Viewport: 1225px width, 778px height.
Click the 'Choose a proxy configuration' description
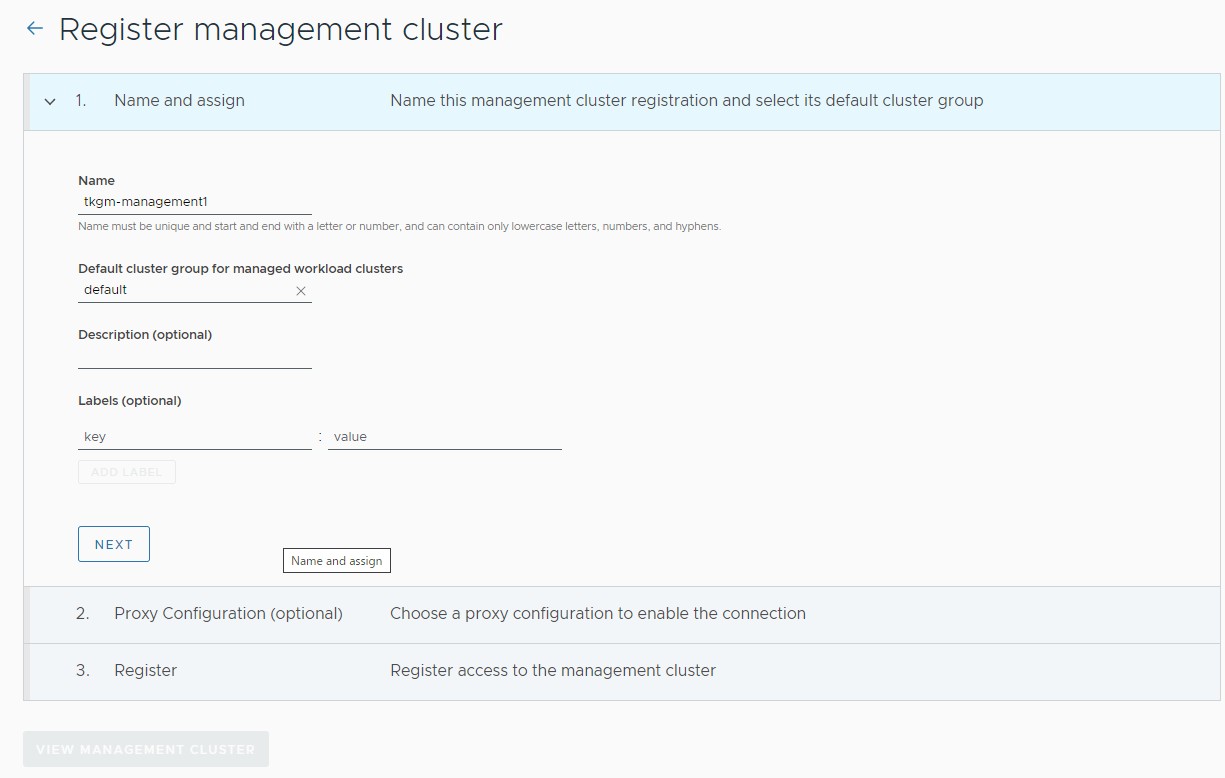pos(597,614)
